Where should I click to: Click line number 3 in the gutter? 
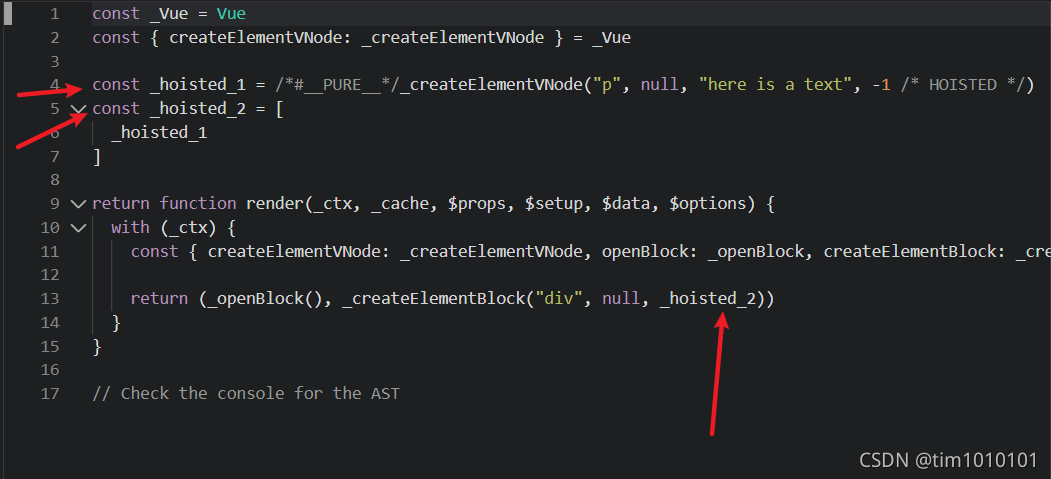[x=54, y=62]
